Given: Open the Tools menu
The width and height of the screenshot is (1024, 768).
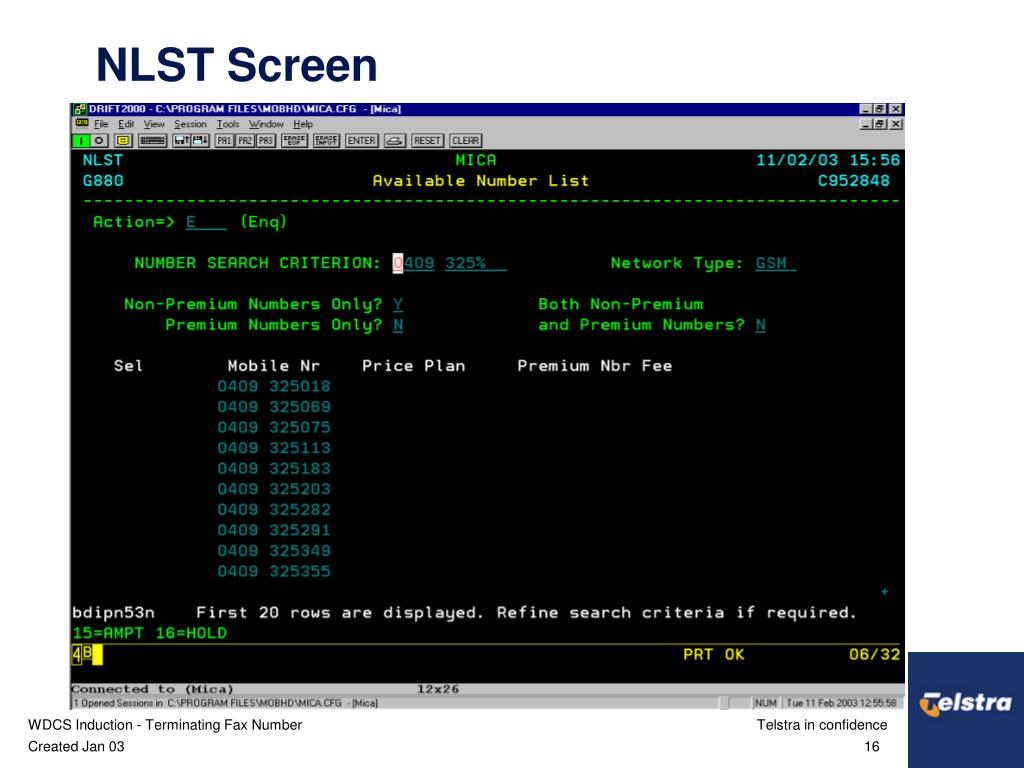Looking at the screenshot, I should click(x=228, y=124).
